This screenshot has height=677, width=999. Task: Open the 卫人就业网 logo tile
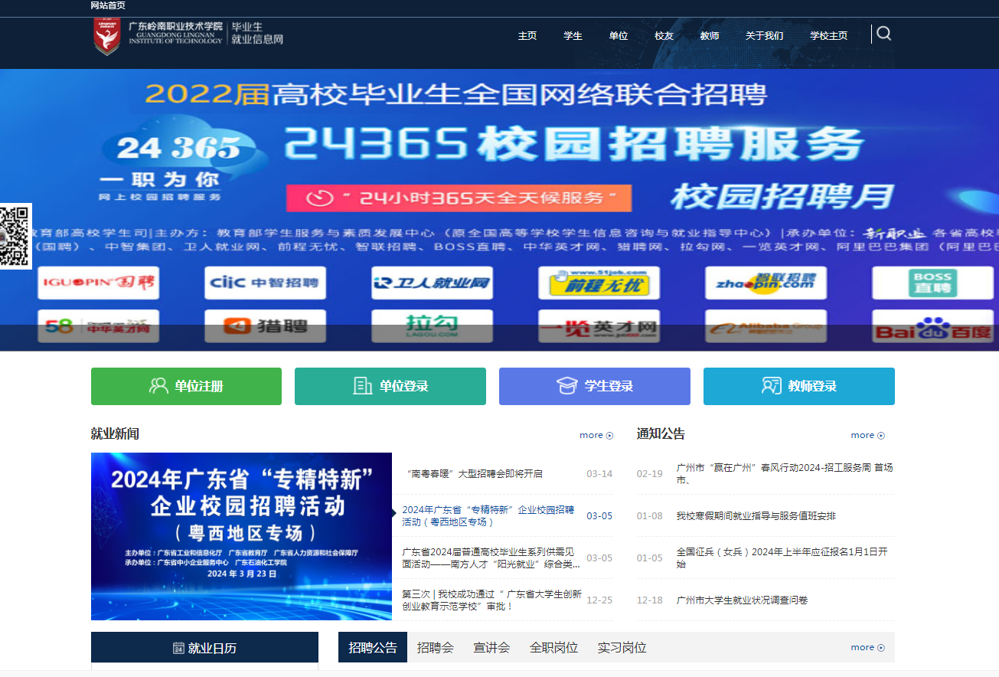432,283
